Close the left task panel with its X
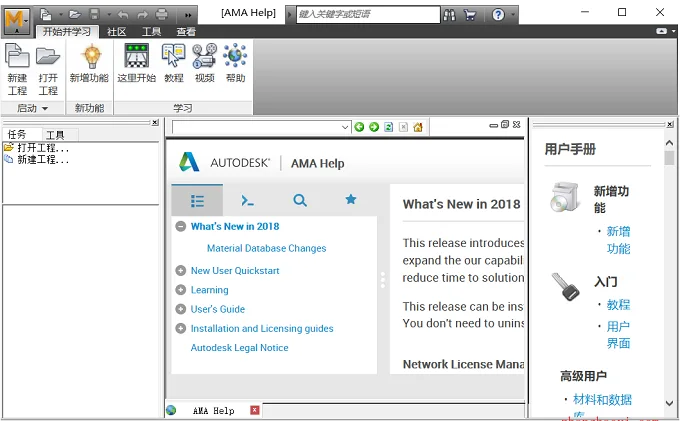 point(155,123)
